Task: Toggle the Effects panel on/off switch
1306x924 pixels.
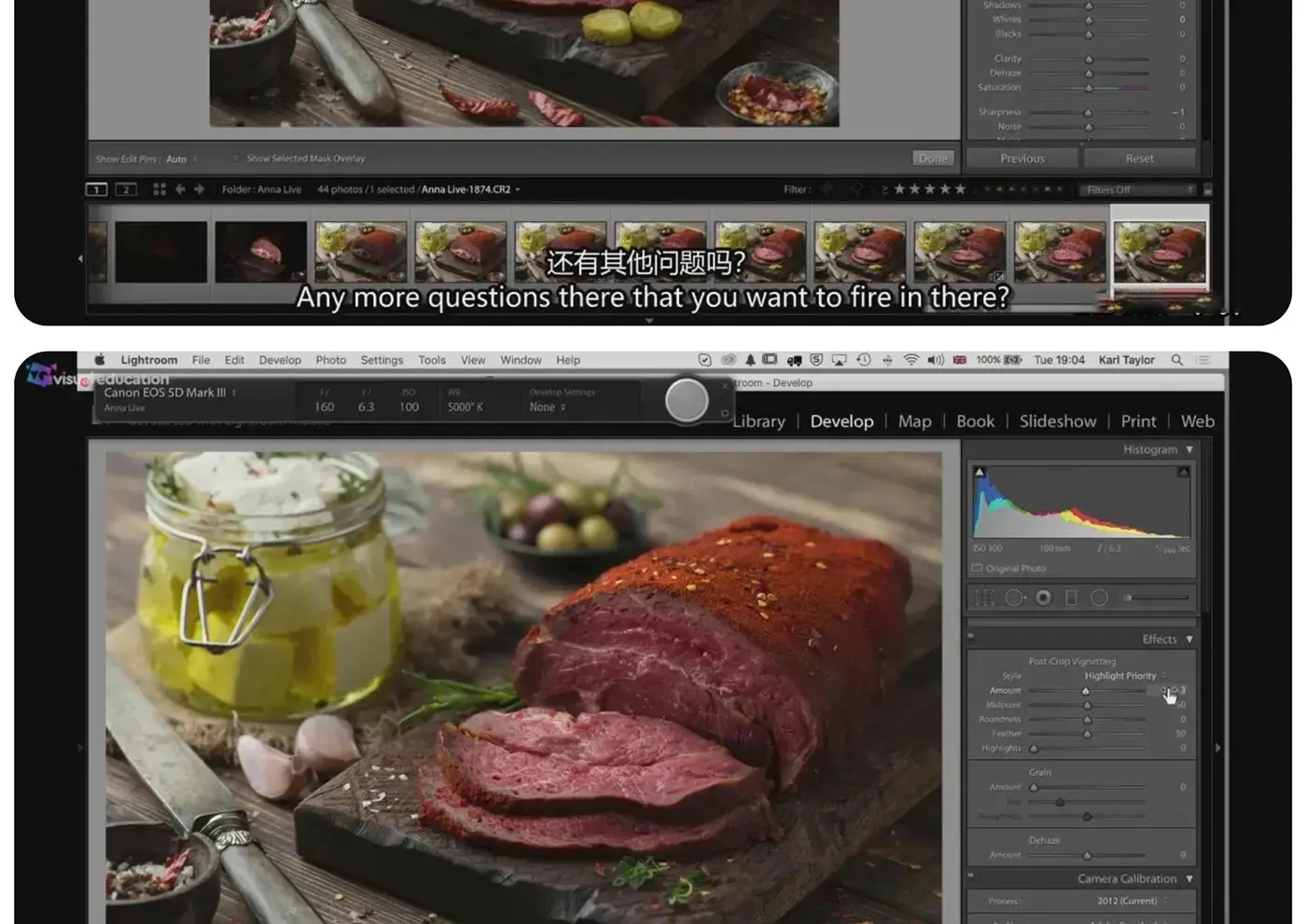Action: click(x=970, y=637)
